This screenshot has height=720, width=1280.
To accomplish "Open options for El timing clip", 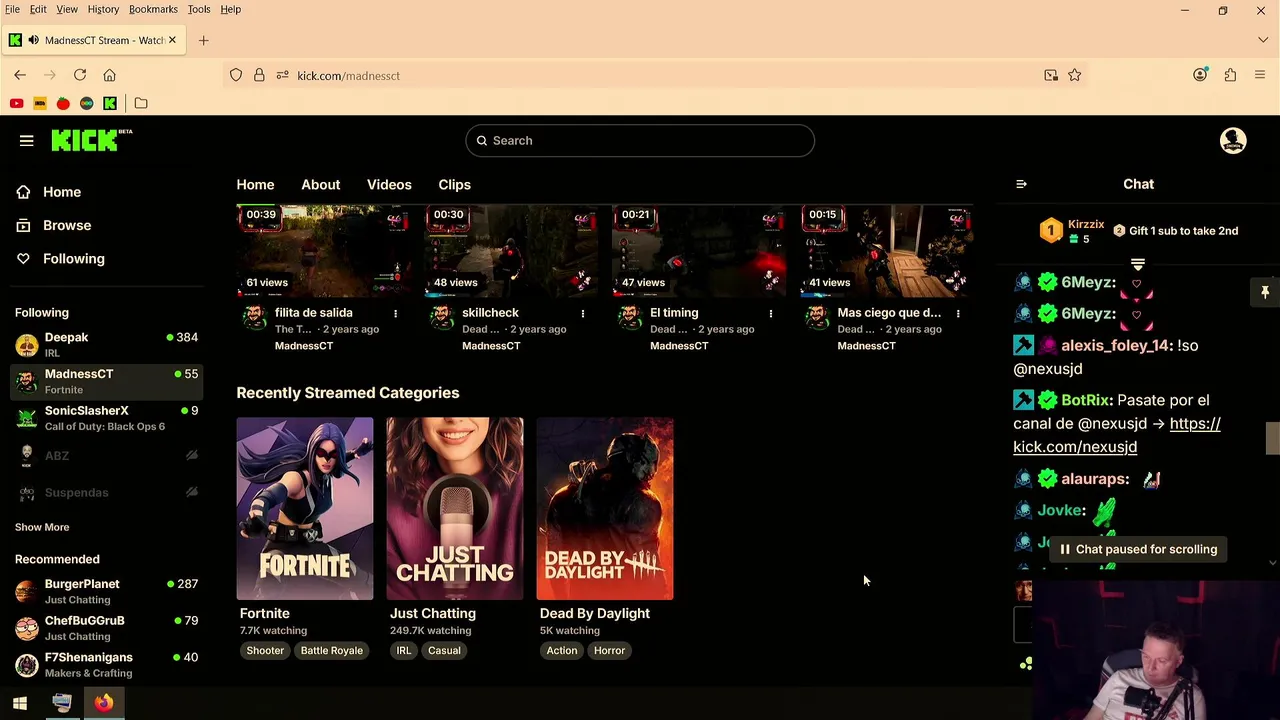I will pyautogui.click(x=770, y=313).
